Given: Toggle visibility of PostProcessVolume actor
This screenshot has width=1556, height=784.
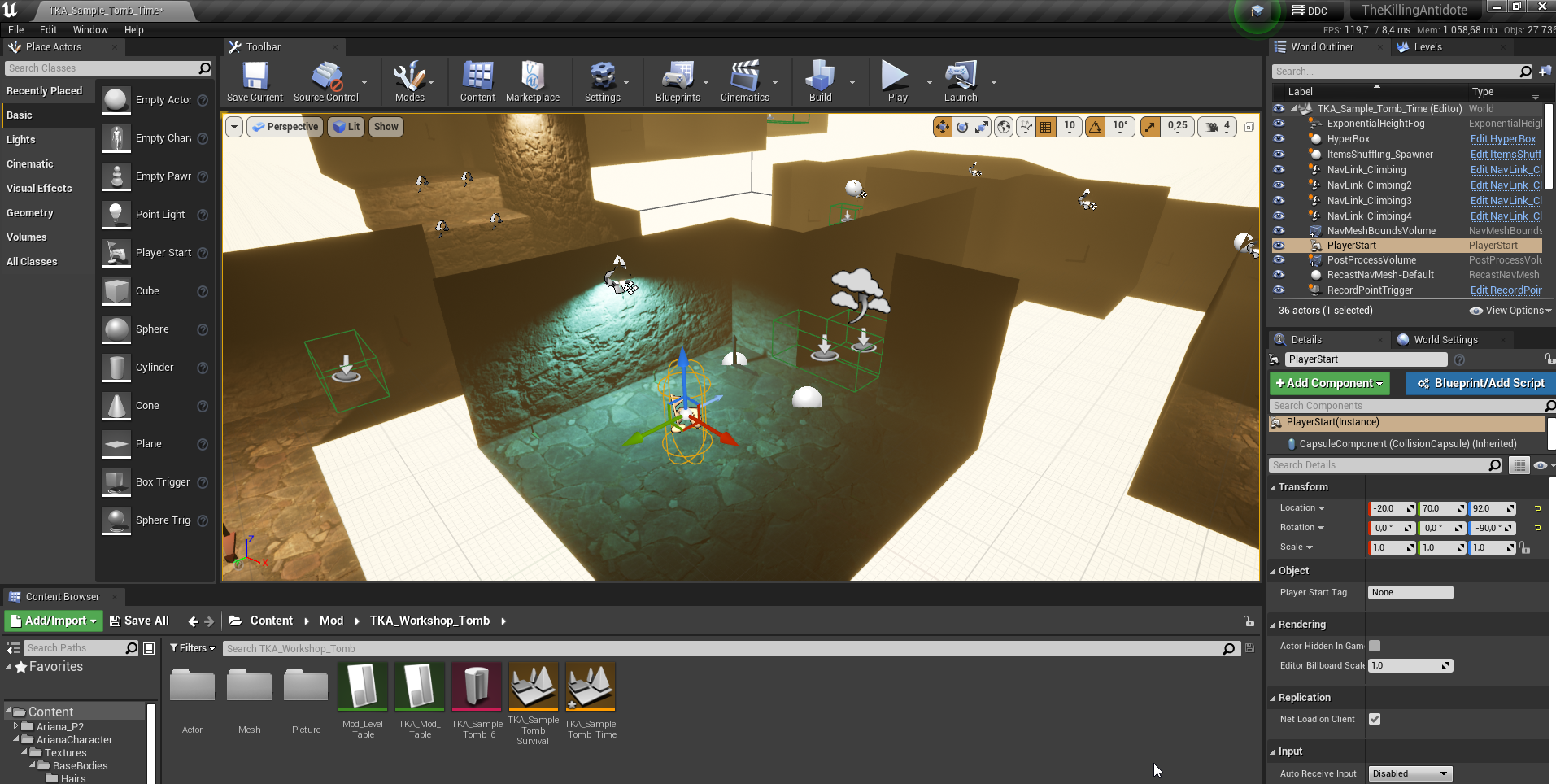Looking at the screenshot, I should [x=1279, y=260].
